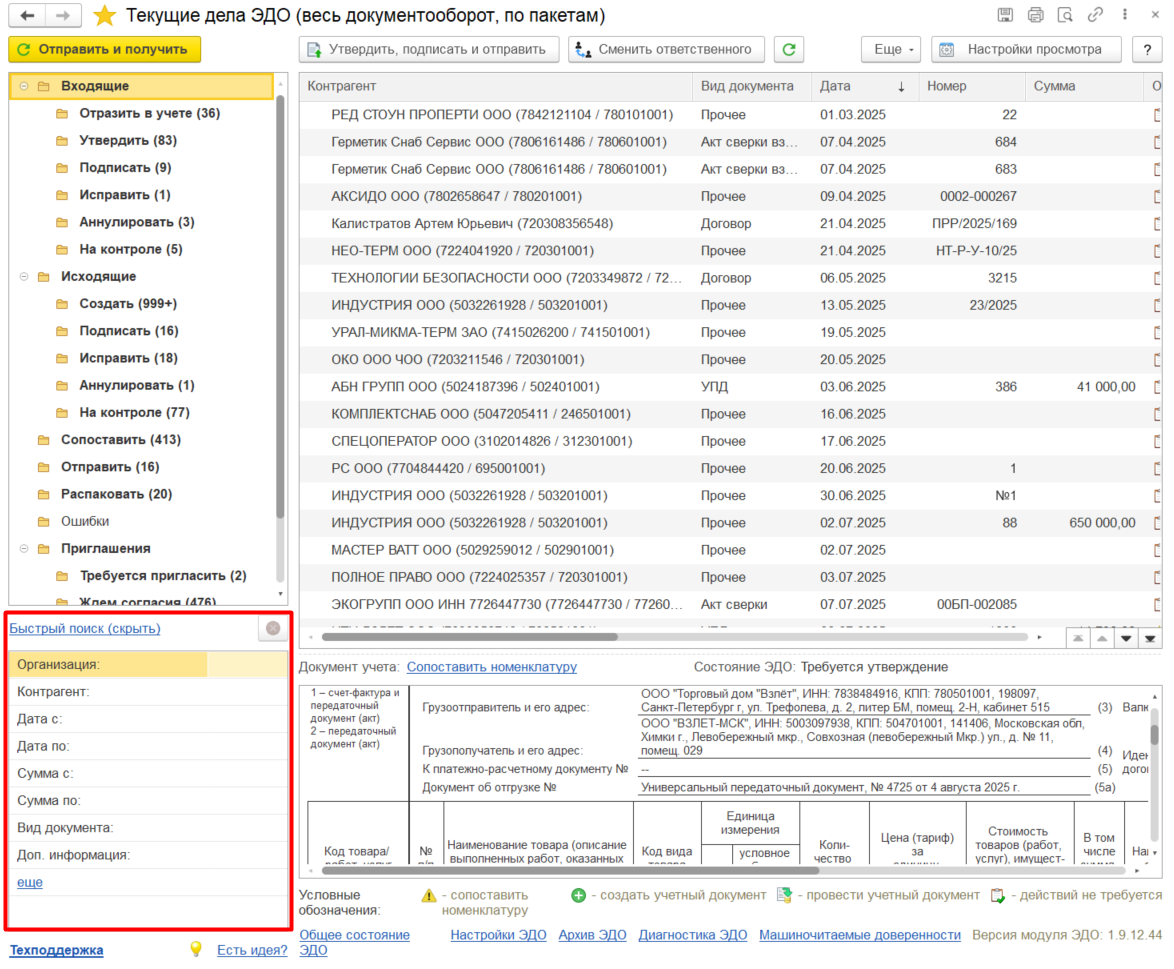Click the save diskette icon
1174x969 pixels.
tap(1006, 15)
